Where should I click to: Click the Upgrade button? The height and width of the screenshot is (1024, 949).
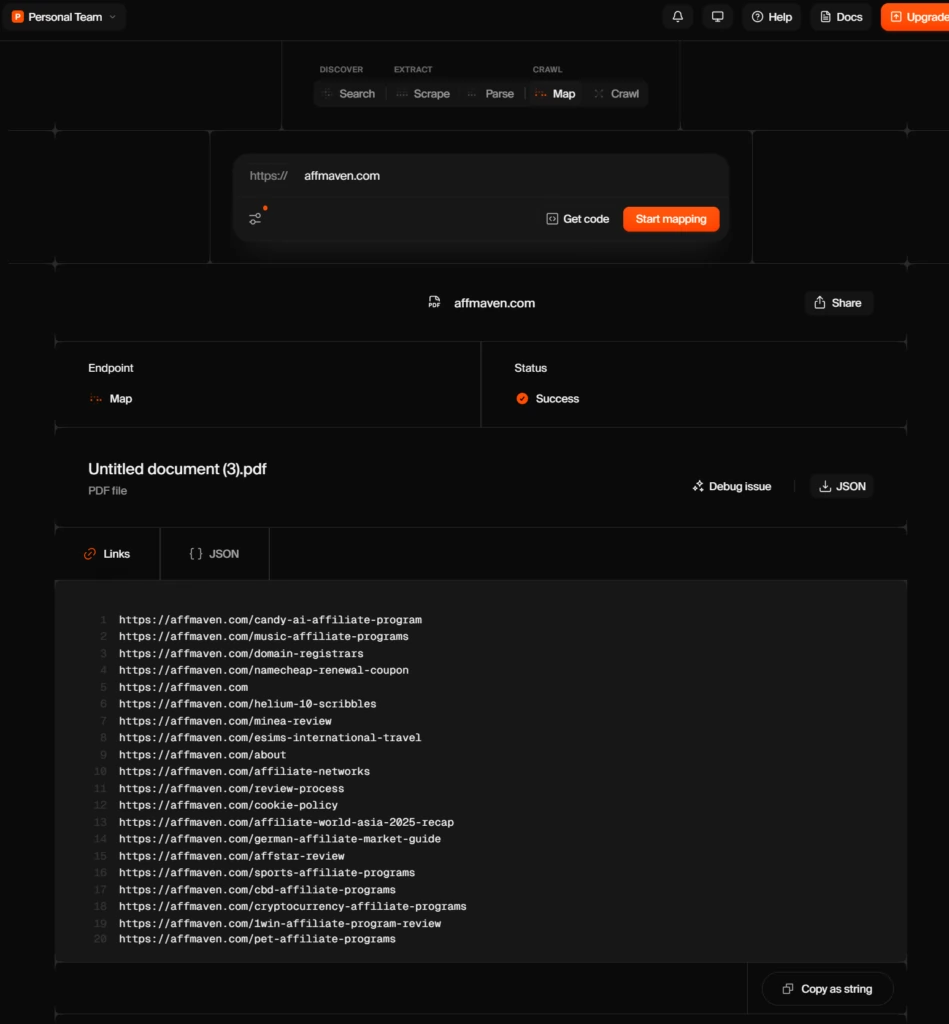pyautogui.click(x=917, y=17)
